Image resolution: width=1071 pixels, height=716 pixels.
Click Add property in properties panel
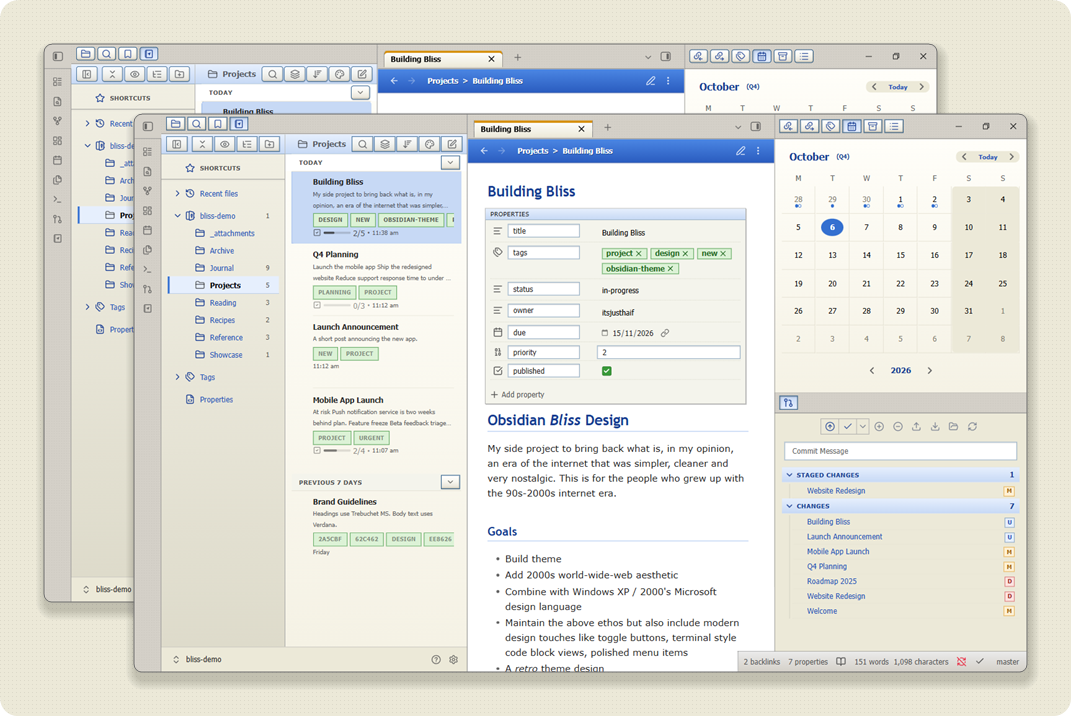[x=517, y=395]
